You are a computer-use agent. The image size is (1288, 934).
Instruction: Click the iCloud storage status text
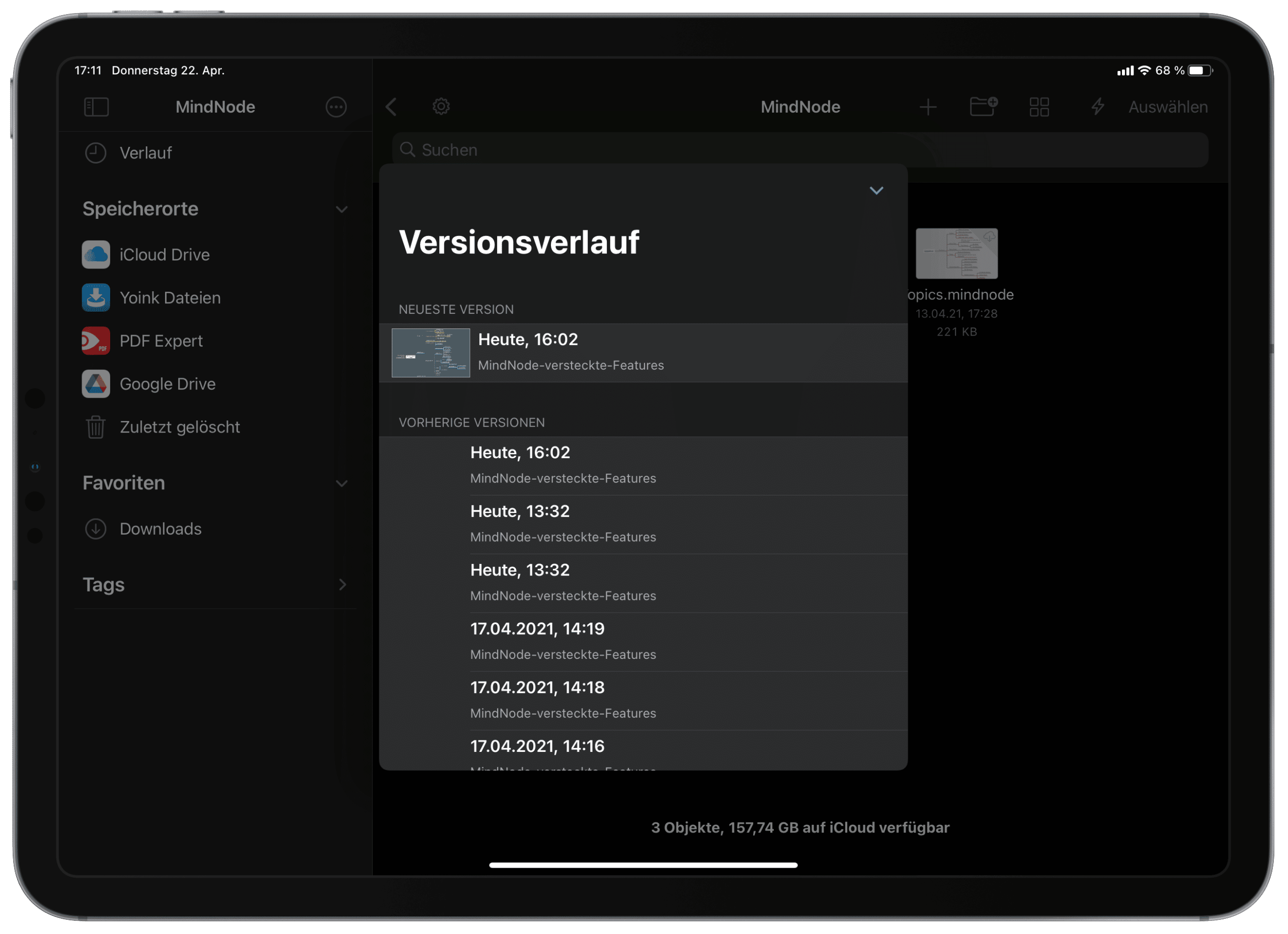800,828
